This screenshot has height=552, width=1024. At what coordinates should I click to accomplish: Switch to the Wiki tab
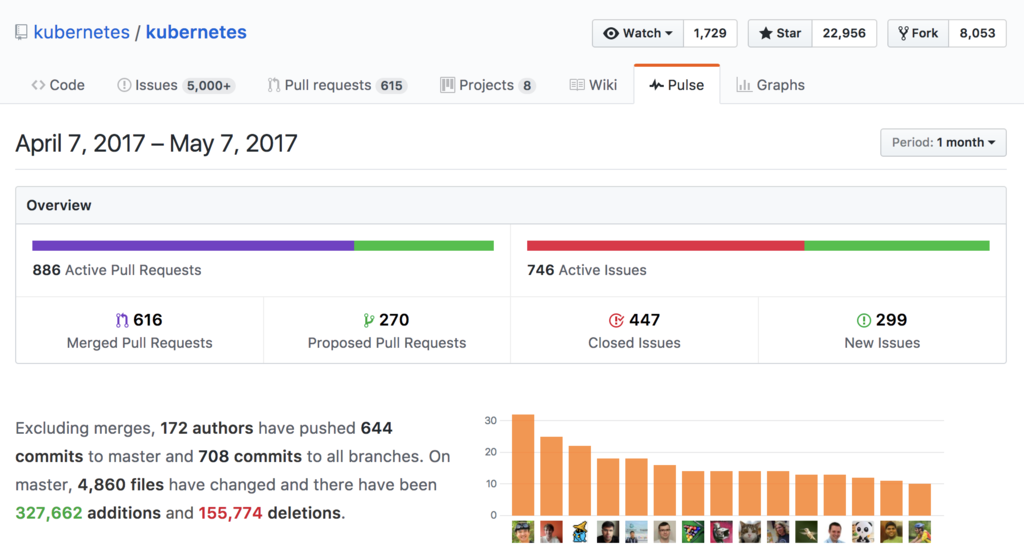(593, 85)
